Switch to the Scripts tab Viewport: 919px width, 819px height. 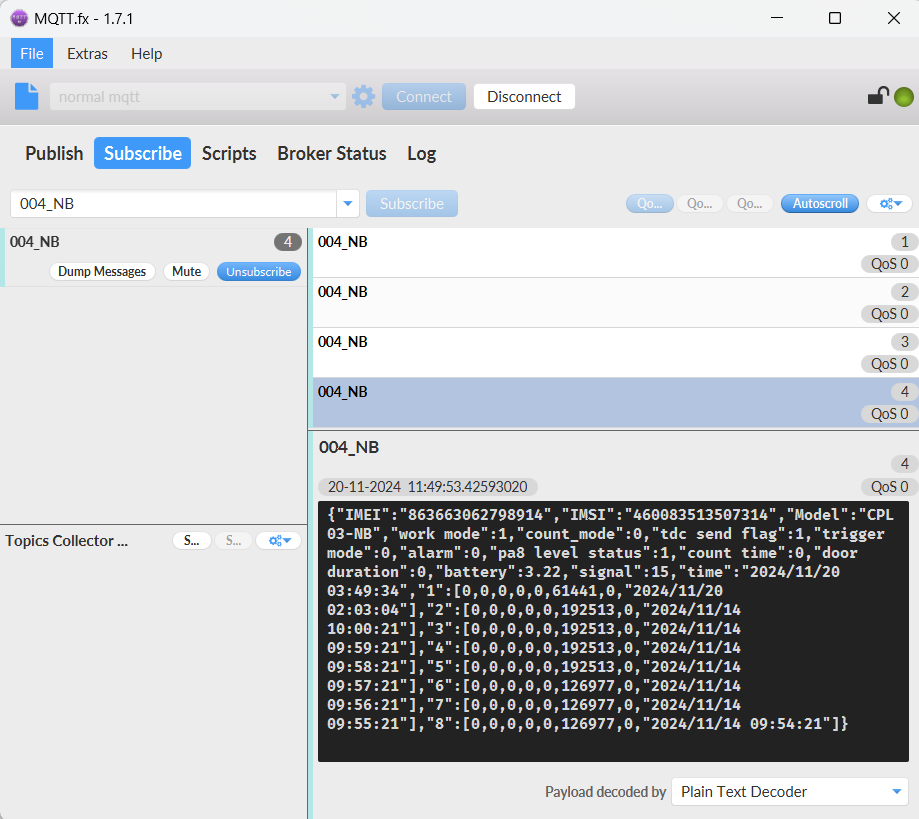(229, 153)
